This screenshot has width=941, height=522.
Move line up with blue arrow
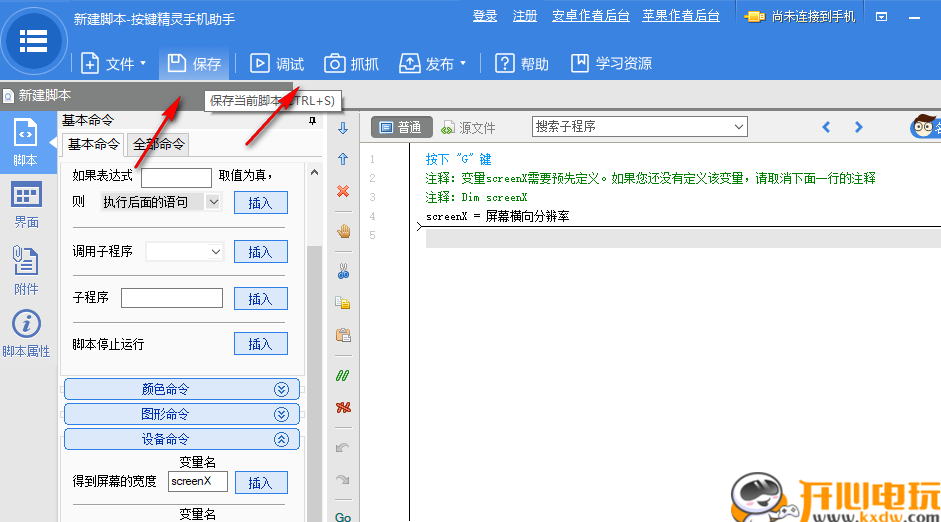tap(343, 159)
